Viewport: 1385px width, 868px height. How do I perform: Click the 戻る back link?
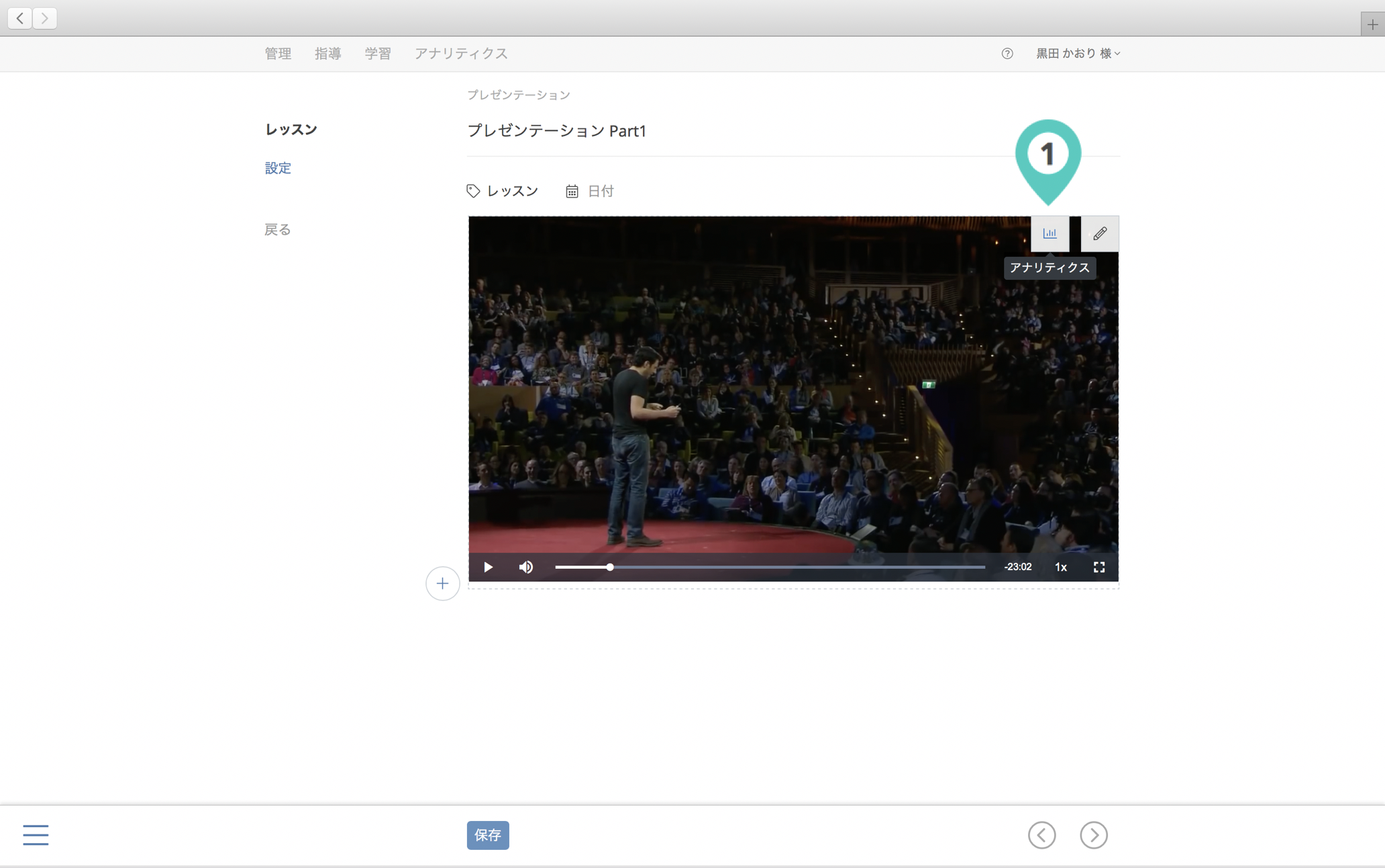click(x=277, y=229)
